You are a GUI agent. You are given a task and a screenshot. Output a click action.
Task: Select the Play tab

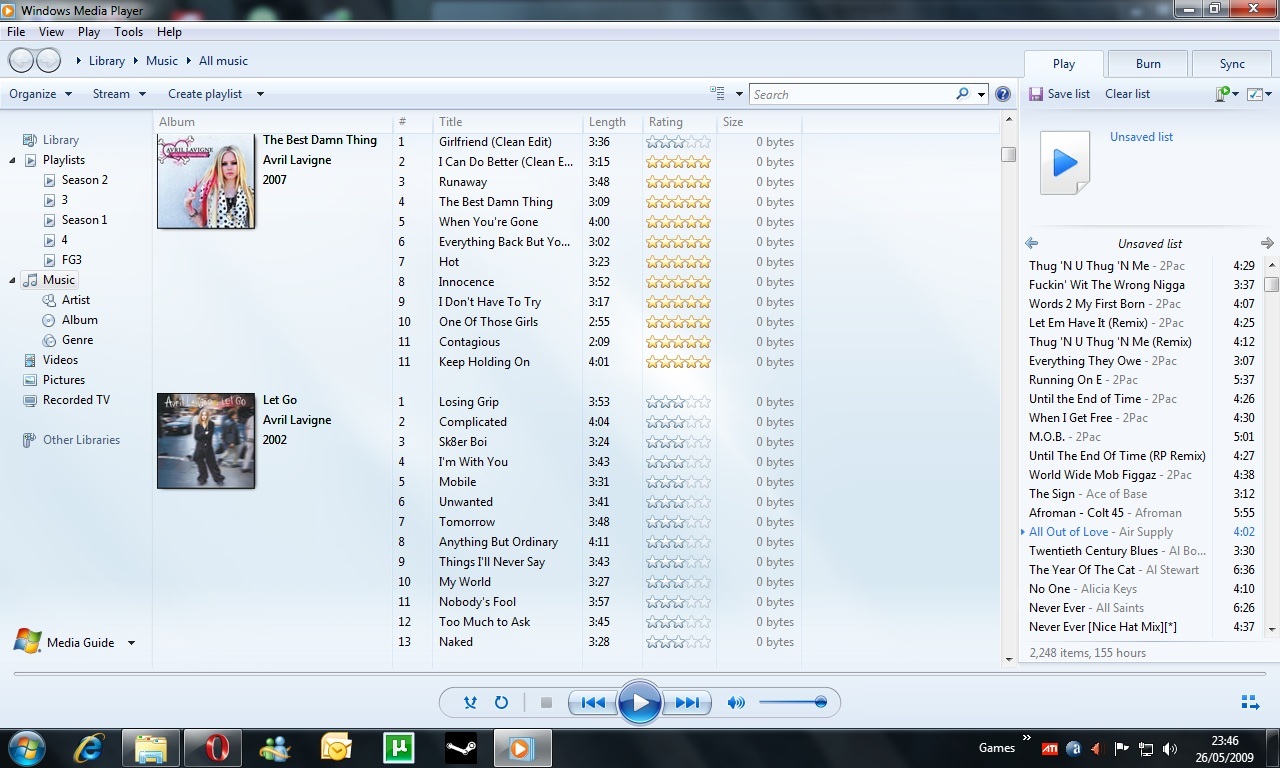tap(1064, 64)
